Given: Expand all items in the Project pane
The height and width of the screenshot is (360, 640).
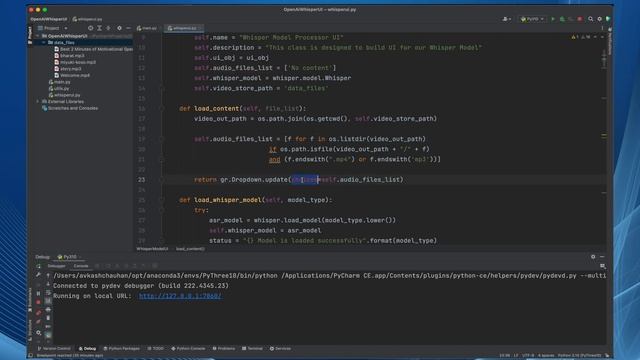Looking at the screenshot, I should click(x=99, y=28).
